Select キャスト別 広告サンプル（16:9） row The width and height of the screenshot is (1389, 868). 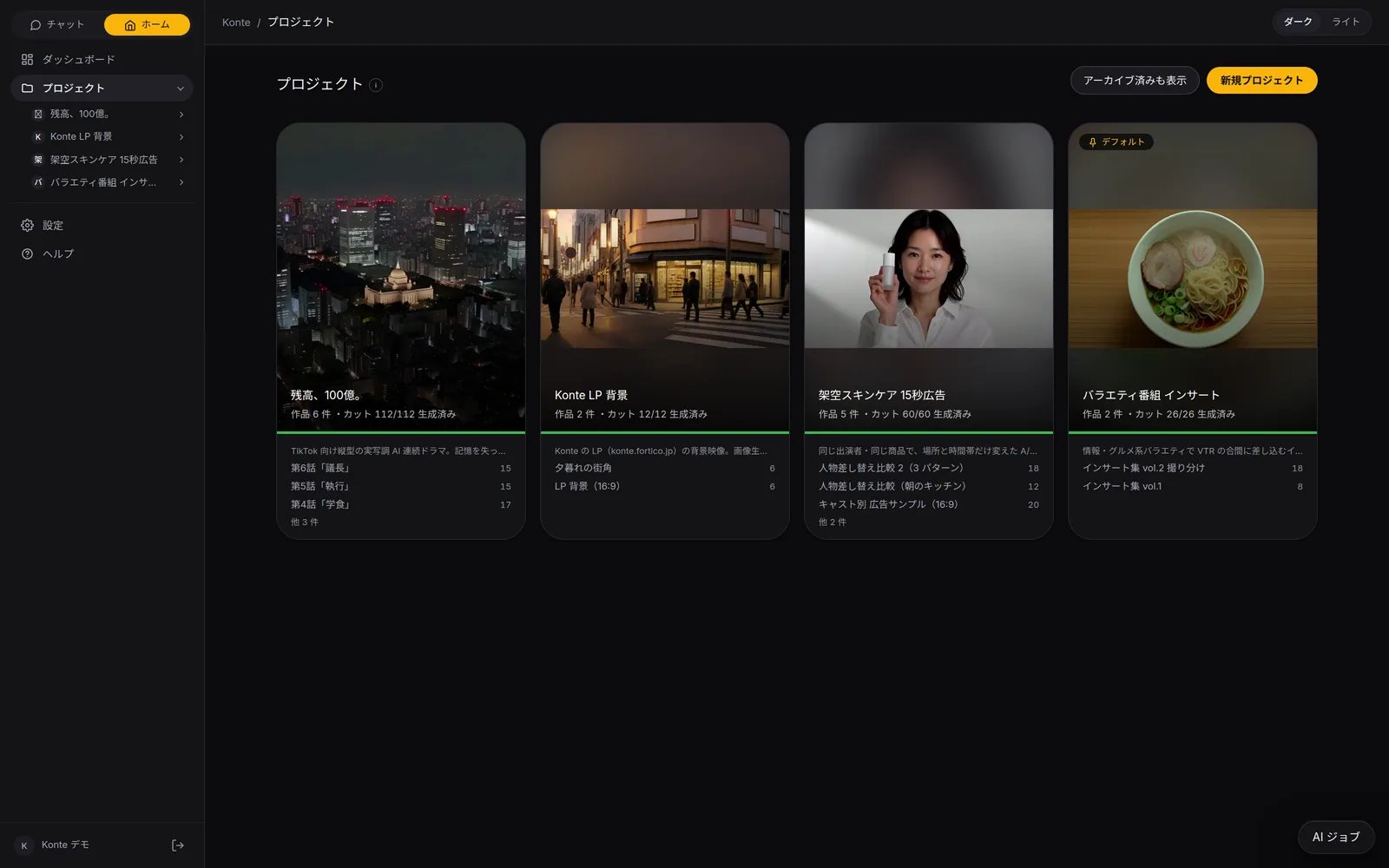click(x=929, y=504)
